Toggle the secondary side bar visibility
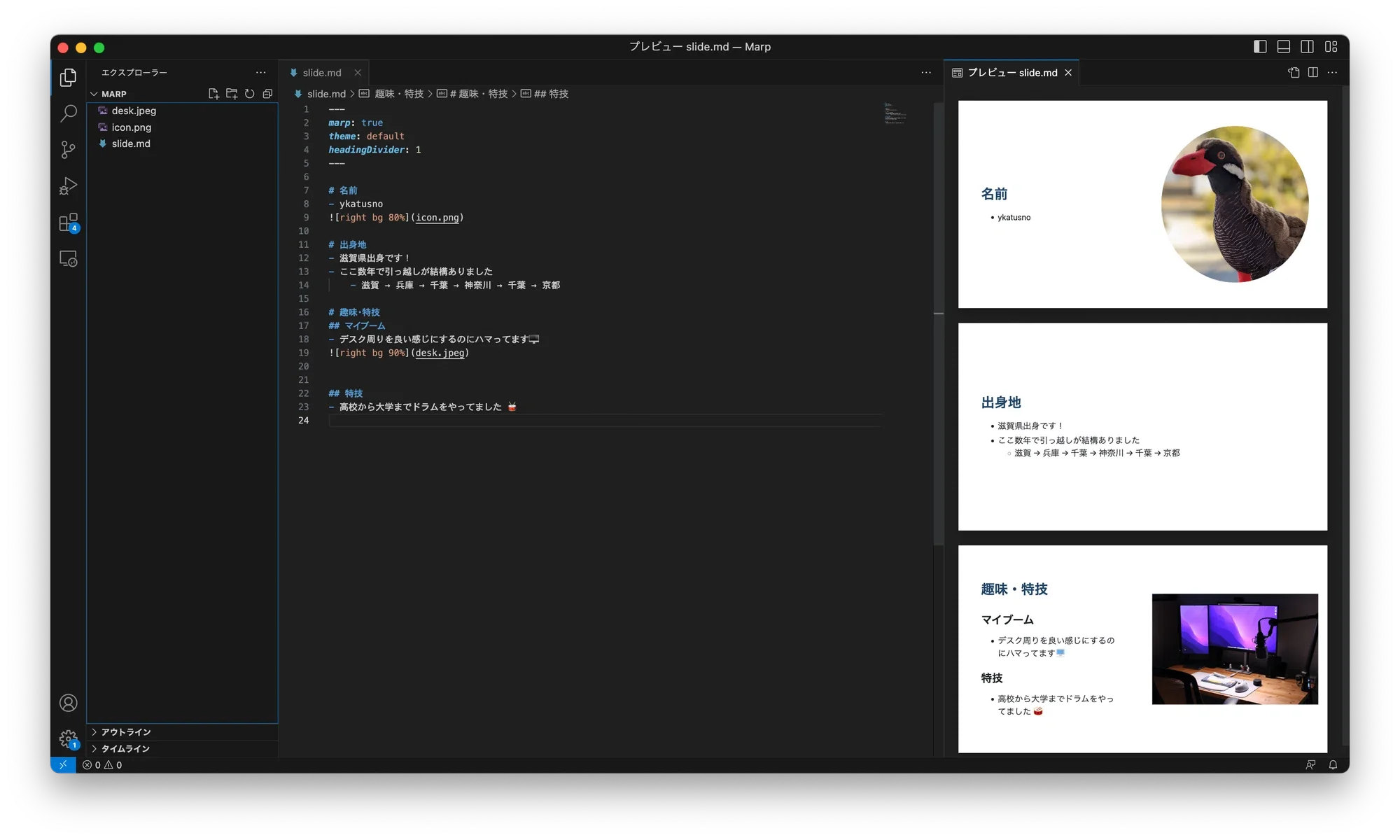This screenshot has width=1400, height=840. (x=1307, y=47)
